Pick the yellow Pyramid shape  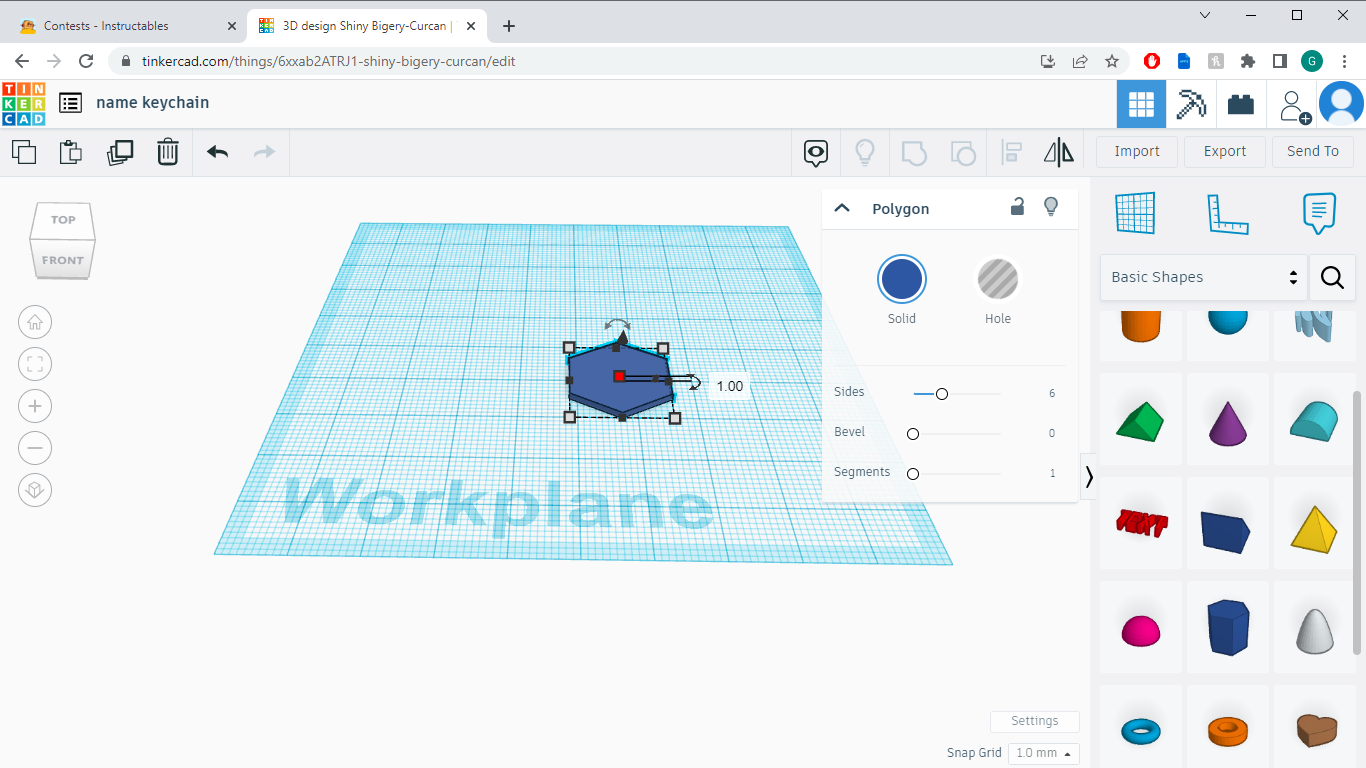click(1315, 528)
